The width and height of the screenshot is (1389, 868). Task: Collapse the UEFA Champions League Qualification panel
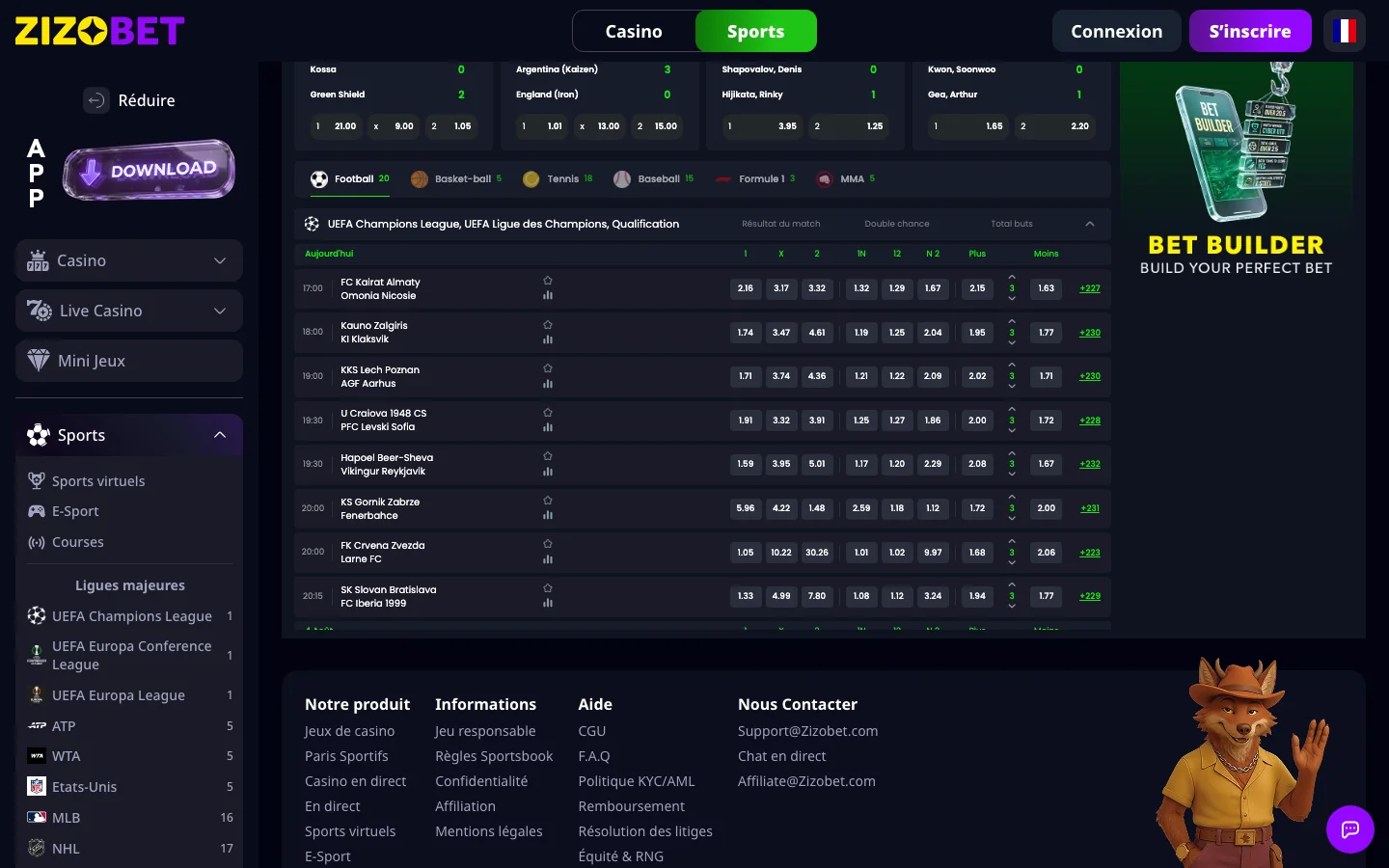tap(1090, 224)
